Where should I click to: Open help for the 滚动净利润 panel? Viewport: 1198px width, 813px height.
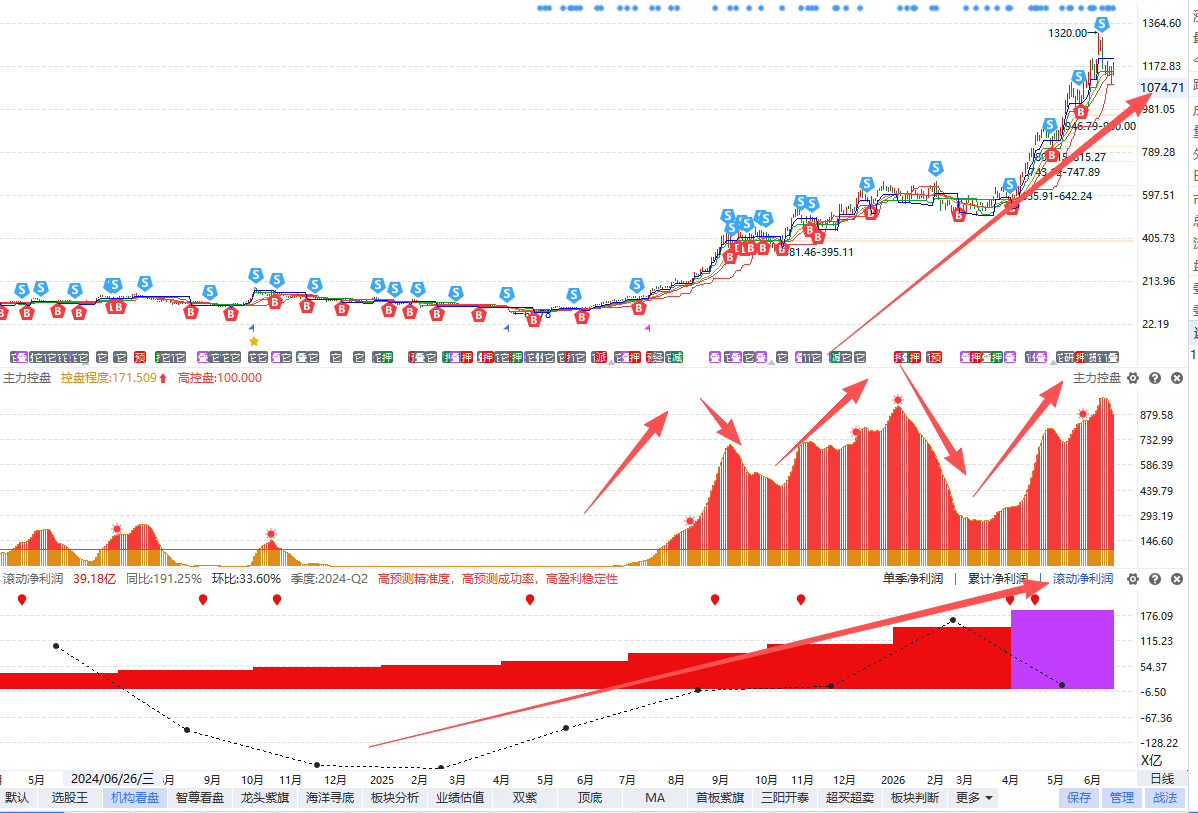1155,579
